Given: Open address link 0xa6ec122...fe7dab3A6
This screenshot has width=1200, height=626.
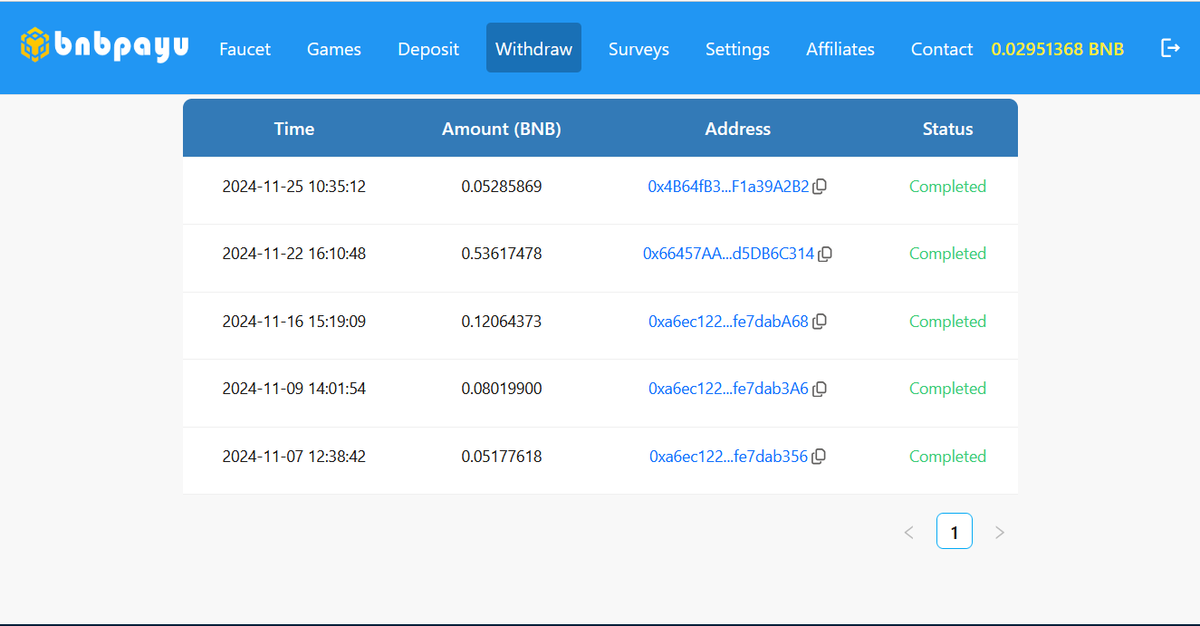Looking at the screenshot, I should point(728,389).
